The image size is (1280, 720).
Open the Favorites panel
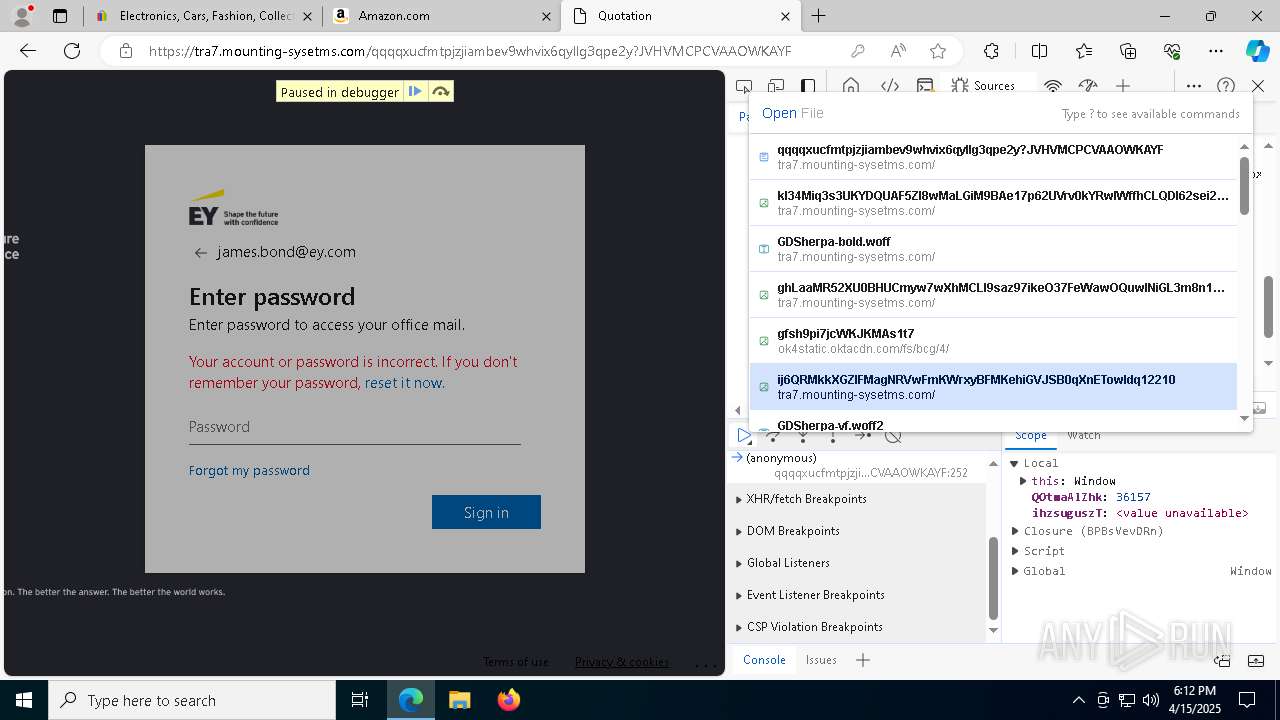click(x=1084, y=51)
